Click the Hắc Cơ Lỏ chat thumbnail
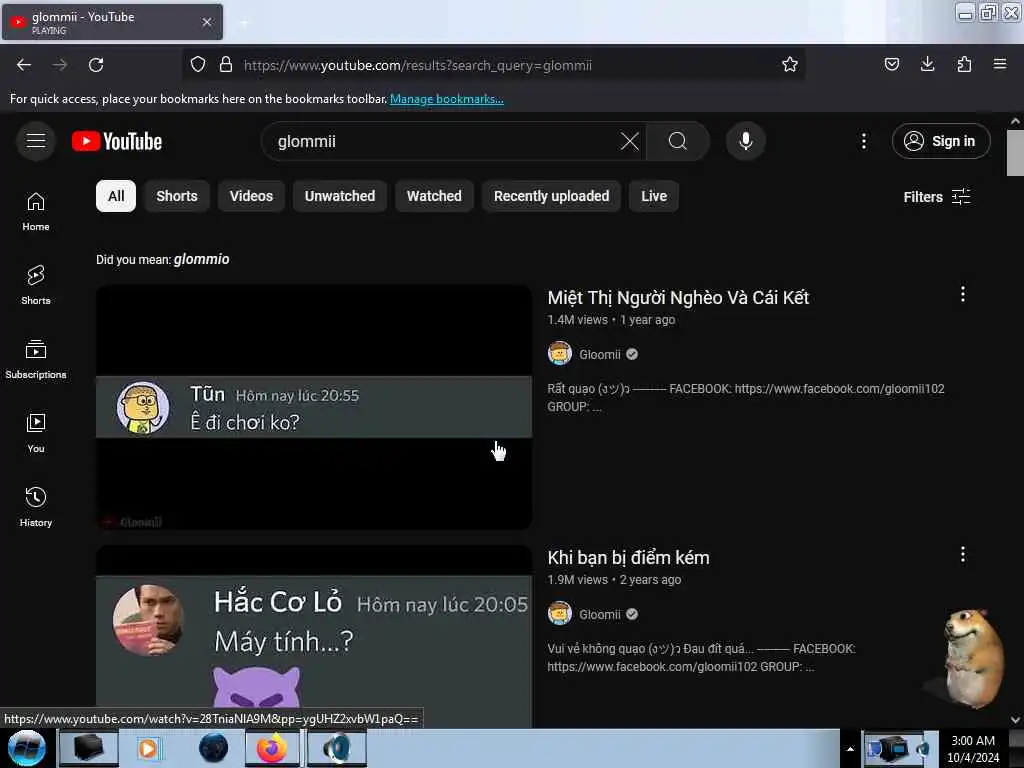This screenshot has height=768, width=1024. tap(313, 637)
